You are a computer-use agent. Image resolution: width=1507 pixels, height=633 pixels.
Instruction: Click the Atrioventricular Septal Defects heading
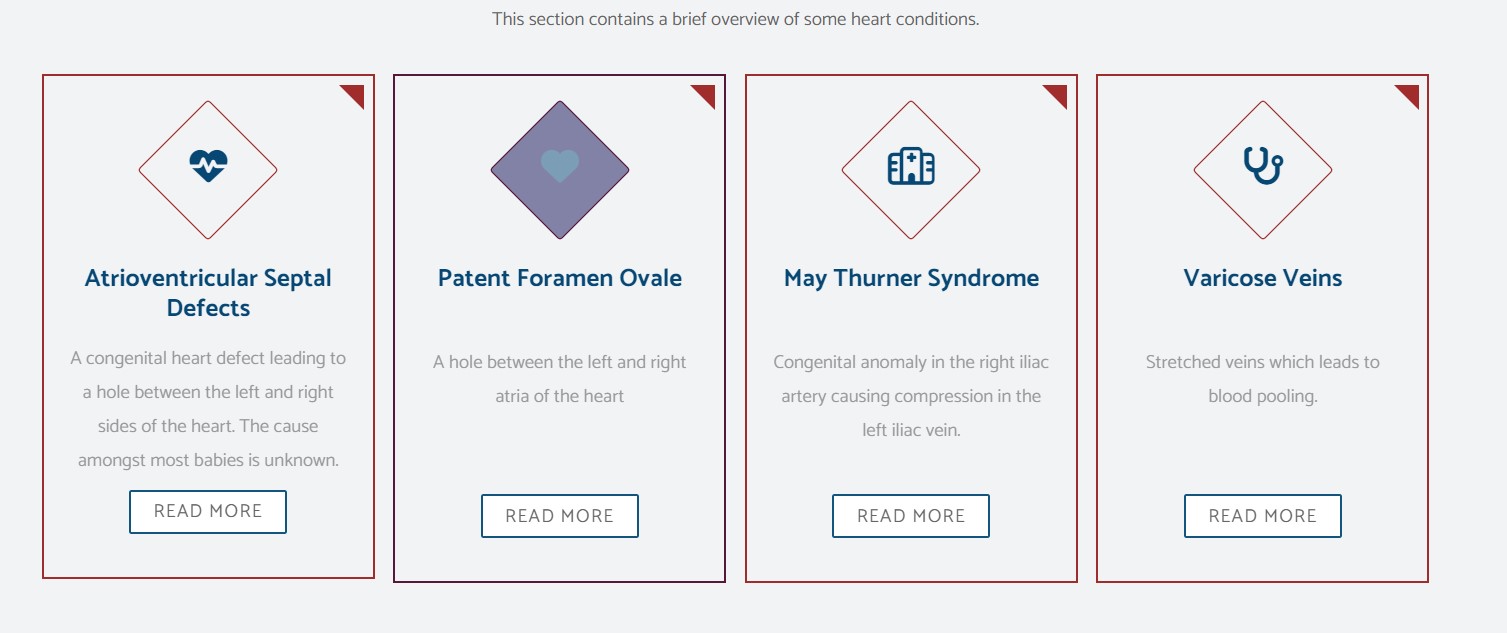coord(208,293)
